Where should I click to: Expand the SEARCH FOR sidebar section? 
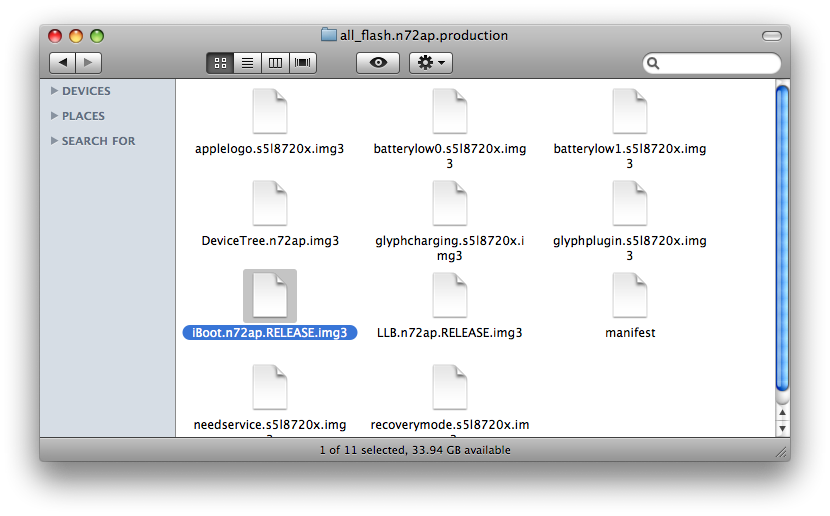tap(54, 141)
